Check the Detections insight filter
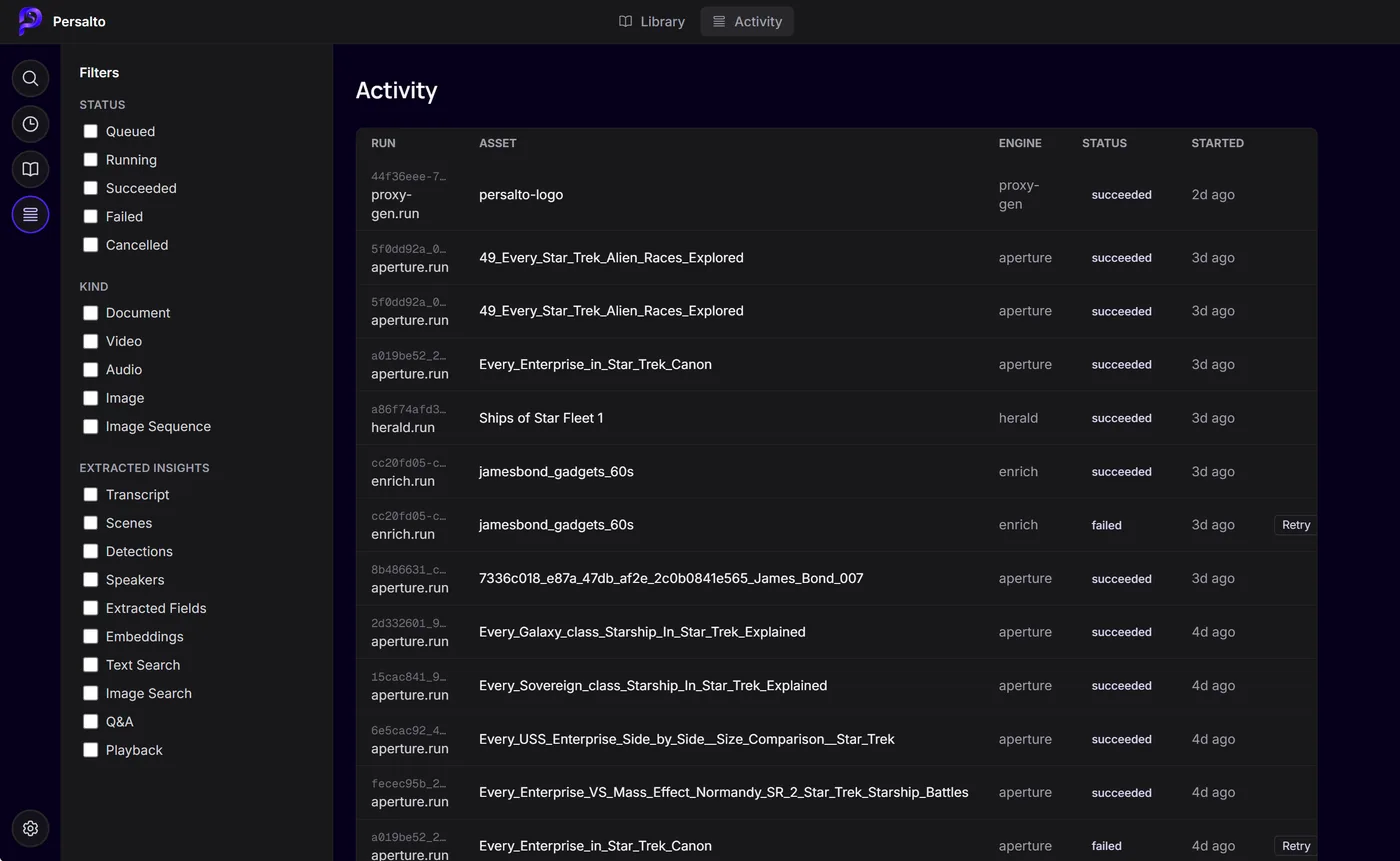 (x=90, y=551)
